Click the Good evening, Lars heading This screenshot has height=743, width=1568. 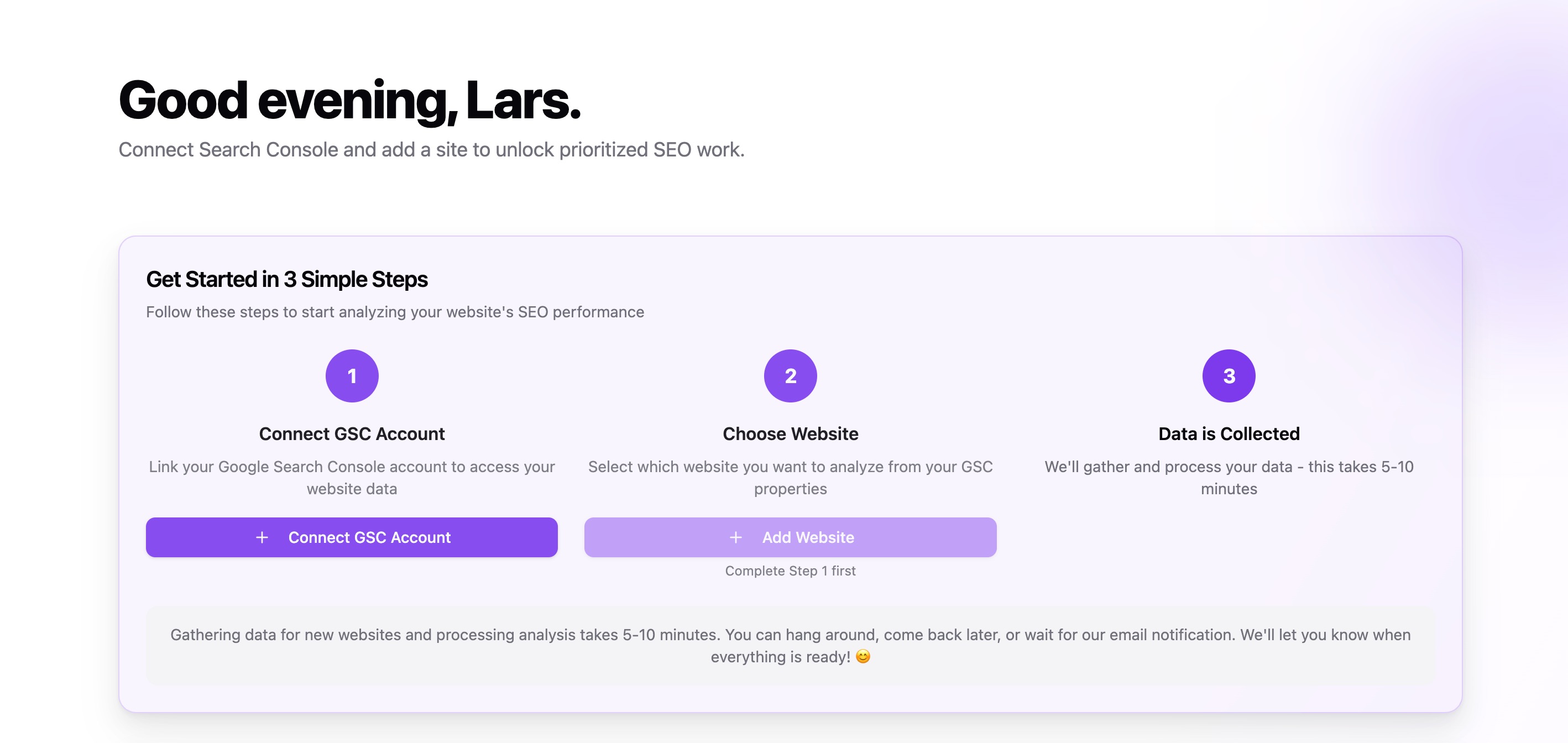tap(350, 101)
